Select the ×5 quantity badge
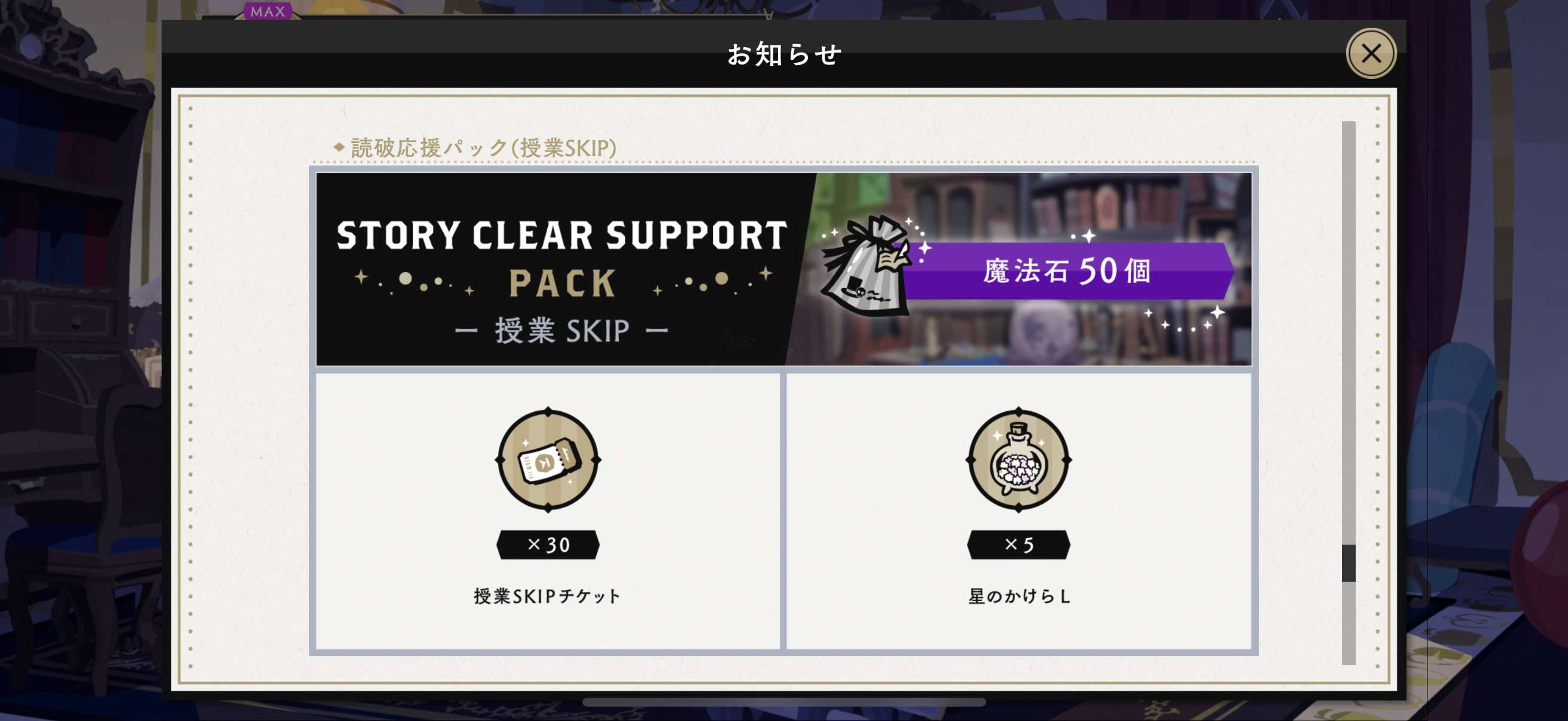Viewport: 1568px width, 721px height. point(1018,545)
